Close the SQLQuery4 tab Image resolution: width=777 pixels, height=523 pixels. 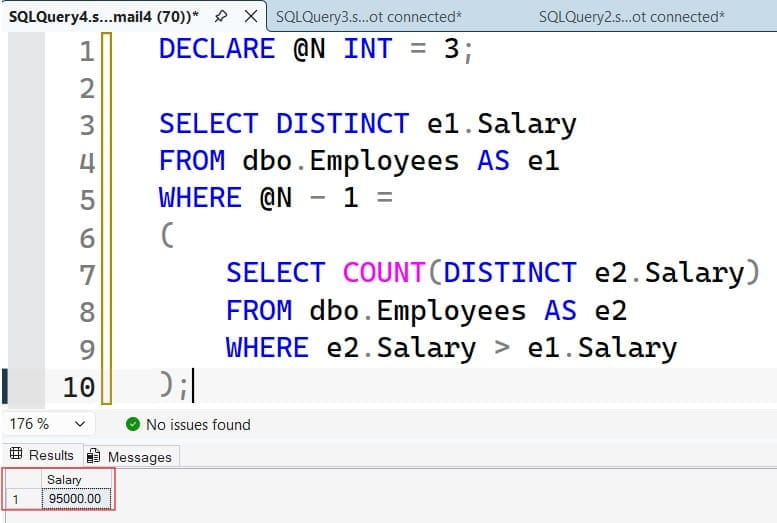point(251,16)
